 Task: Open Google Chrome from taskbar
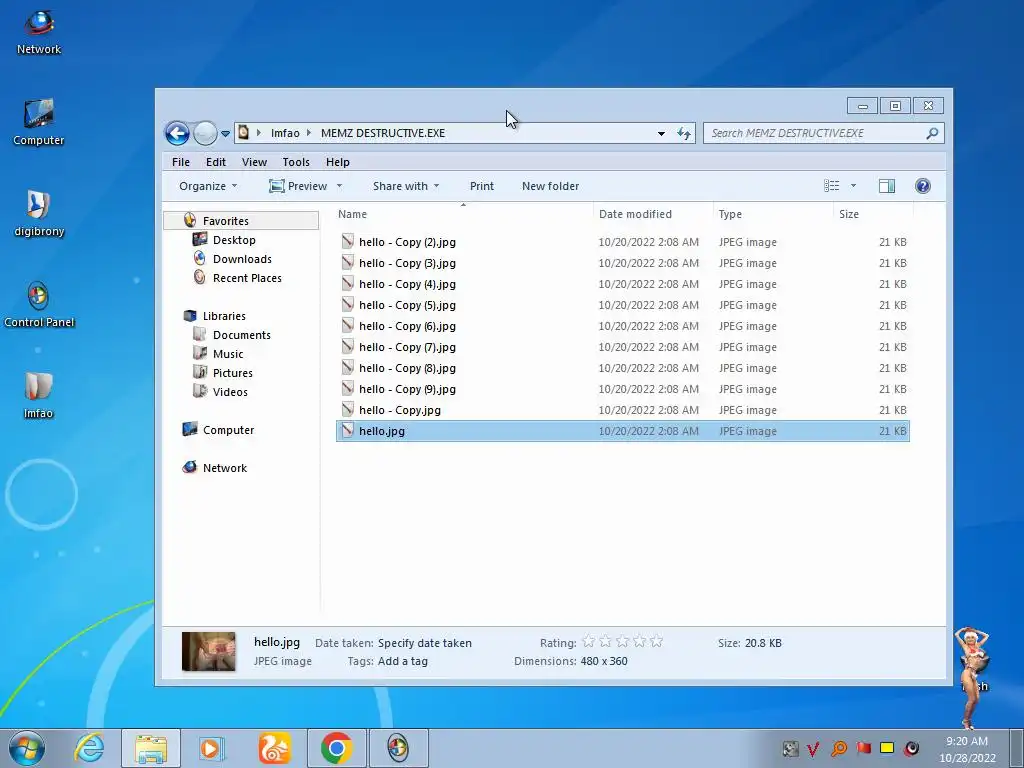[336, 748]
